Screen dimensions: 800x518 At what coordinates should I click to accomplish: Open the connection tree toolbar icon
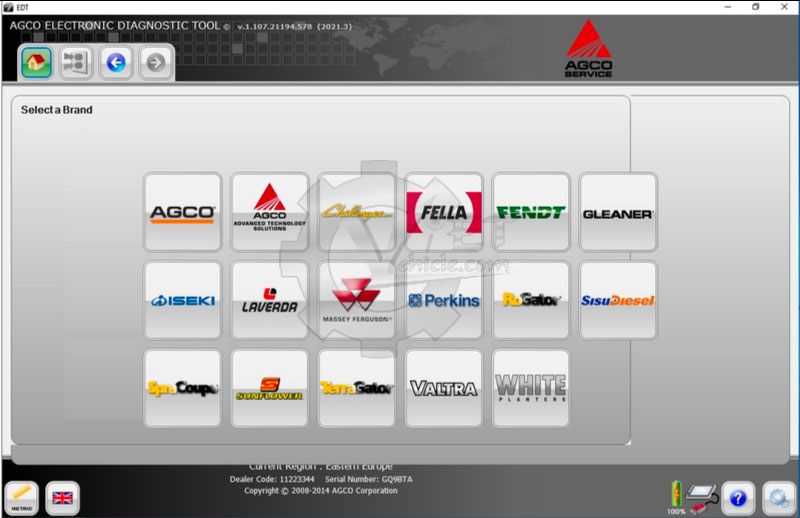[76, 63]
